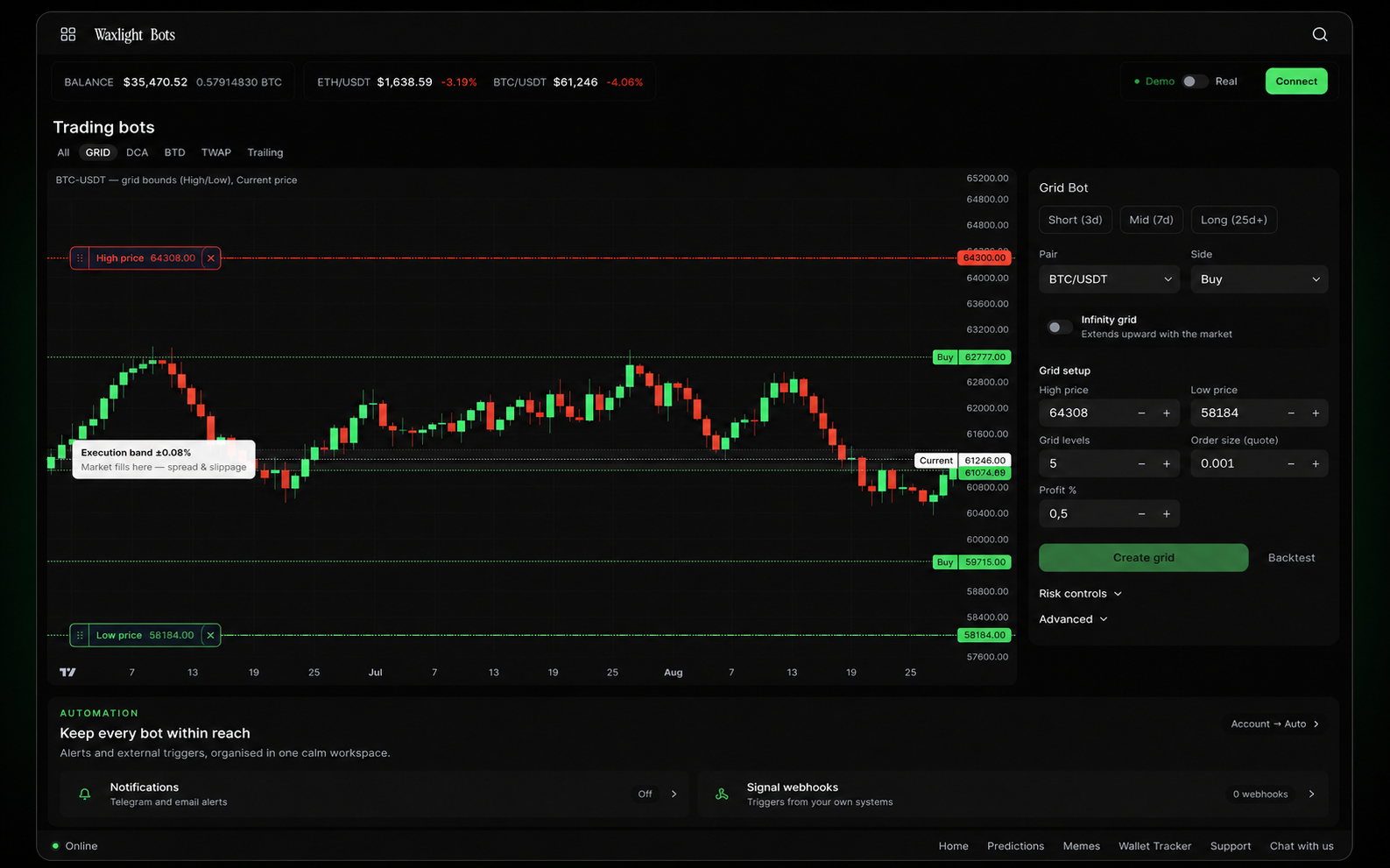The width and height of the screenshot is (1390, 868).
Task: Remove the Low price line with its X
Action: click(x=211, y=635)
